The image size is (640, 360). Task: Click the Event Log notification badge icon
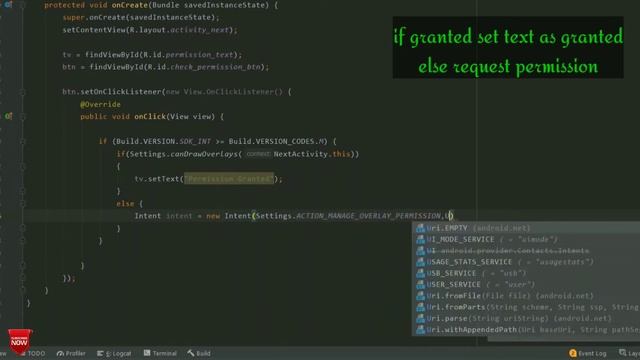tap(573, 353)
